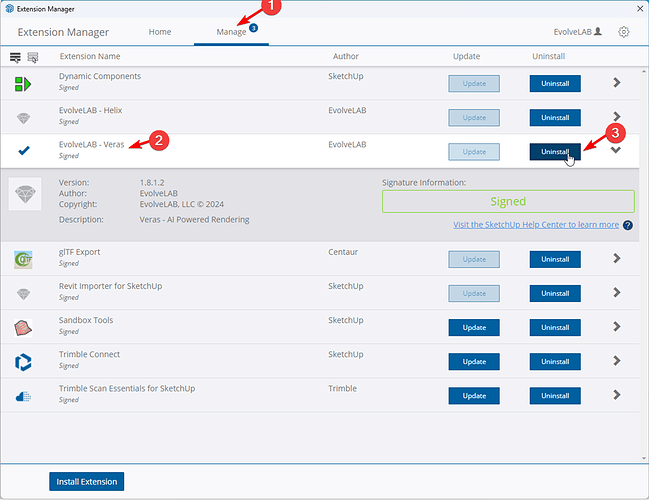Click the help question mark icon
649x500 pixels.
point(627,225)
